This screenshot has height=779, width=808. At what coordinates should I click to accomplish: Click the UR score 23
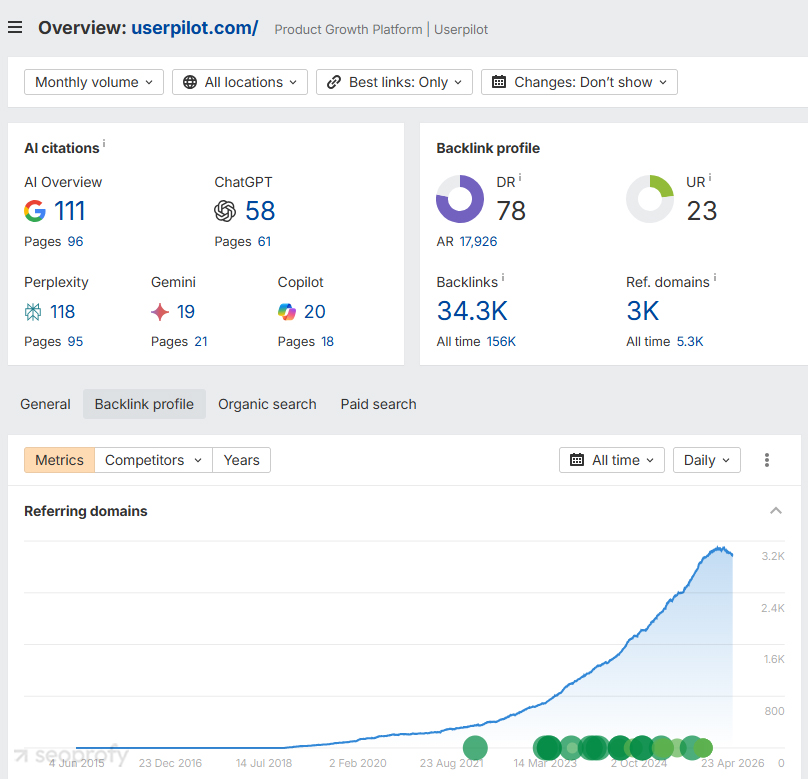click(x=701, y=211)
